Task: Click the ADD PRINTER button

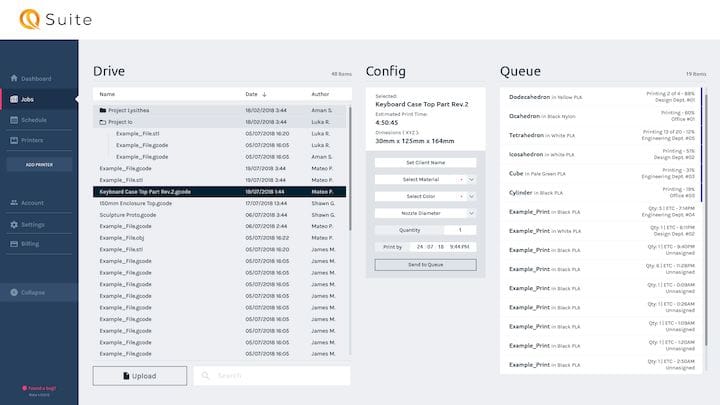Action: [x=39, y=164]
